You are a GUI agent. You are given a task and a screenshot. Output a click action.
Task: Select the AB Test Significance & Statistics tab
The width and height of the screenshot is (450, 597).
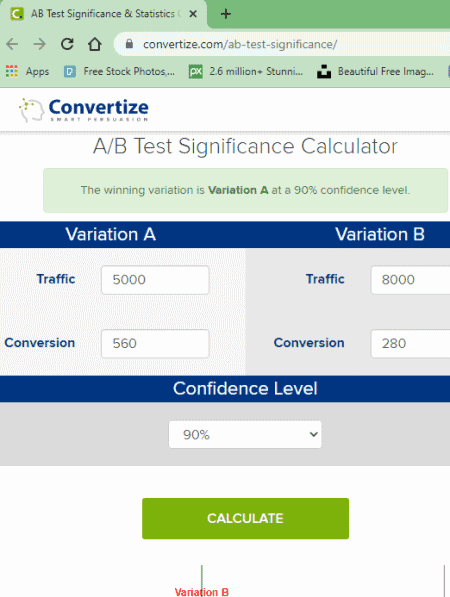pyautogui.click(x=103, y=14)
